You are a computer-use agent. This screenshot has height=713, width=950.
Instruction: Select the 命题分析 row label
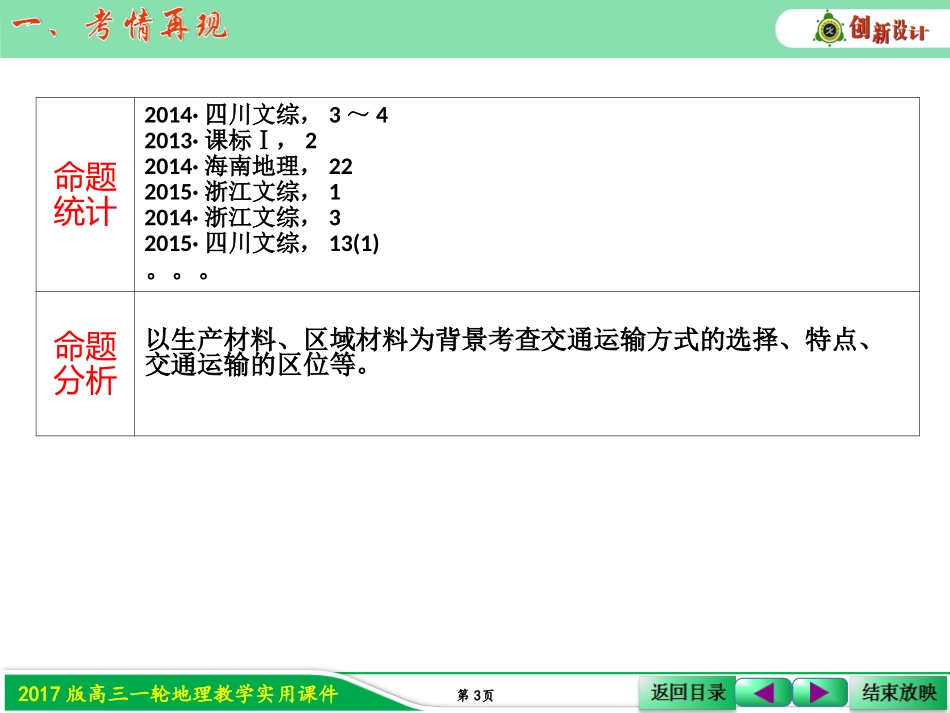pyautogui.click(x=85, y=363)
